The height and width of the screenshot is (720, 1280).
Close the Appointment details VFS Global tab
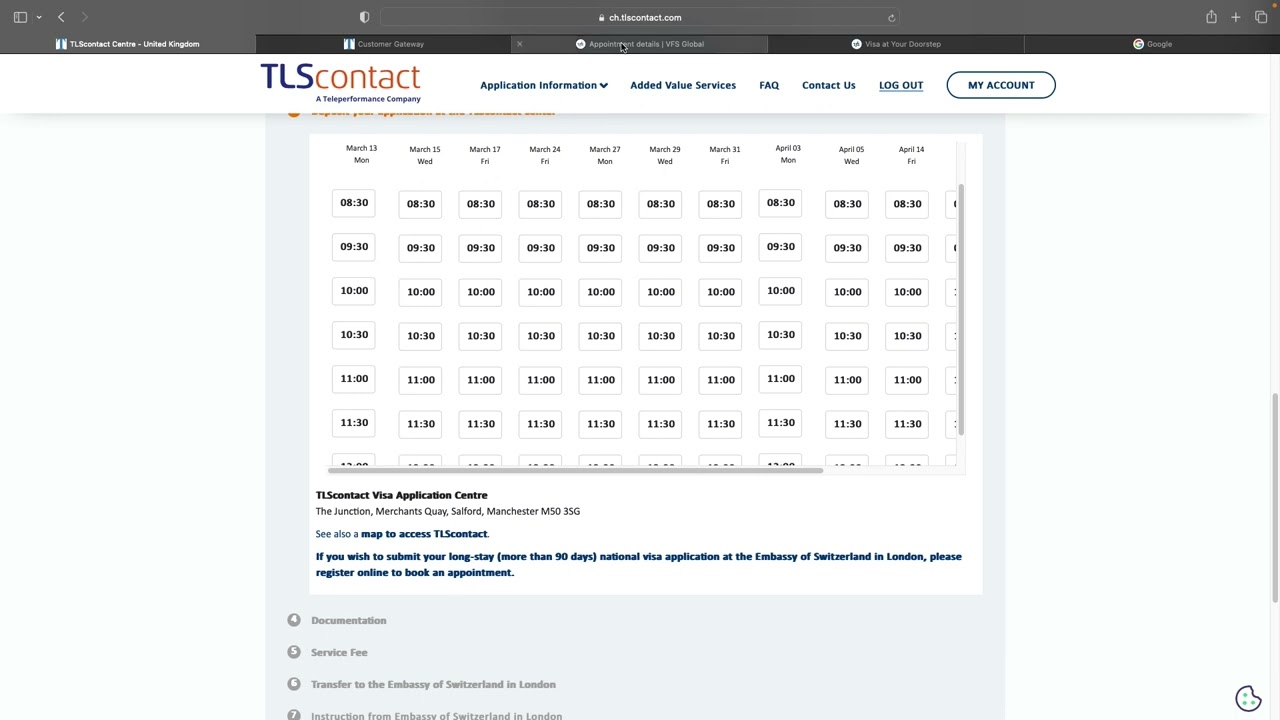[519, 44]
